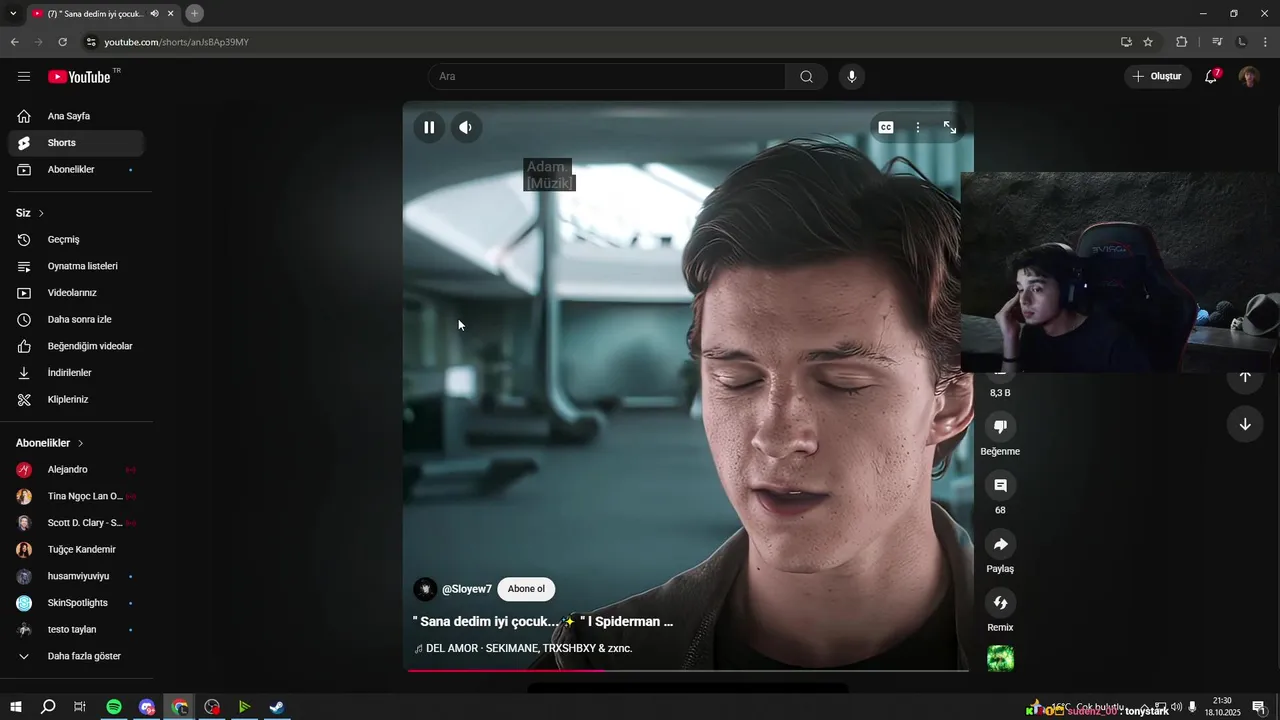The width and height of the screenshot is (1280, 720).
Task: Mute the tab via speaker icon
Action: (154, 14)
